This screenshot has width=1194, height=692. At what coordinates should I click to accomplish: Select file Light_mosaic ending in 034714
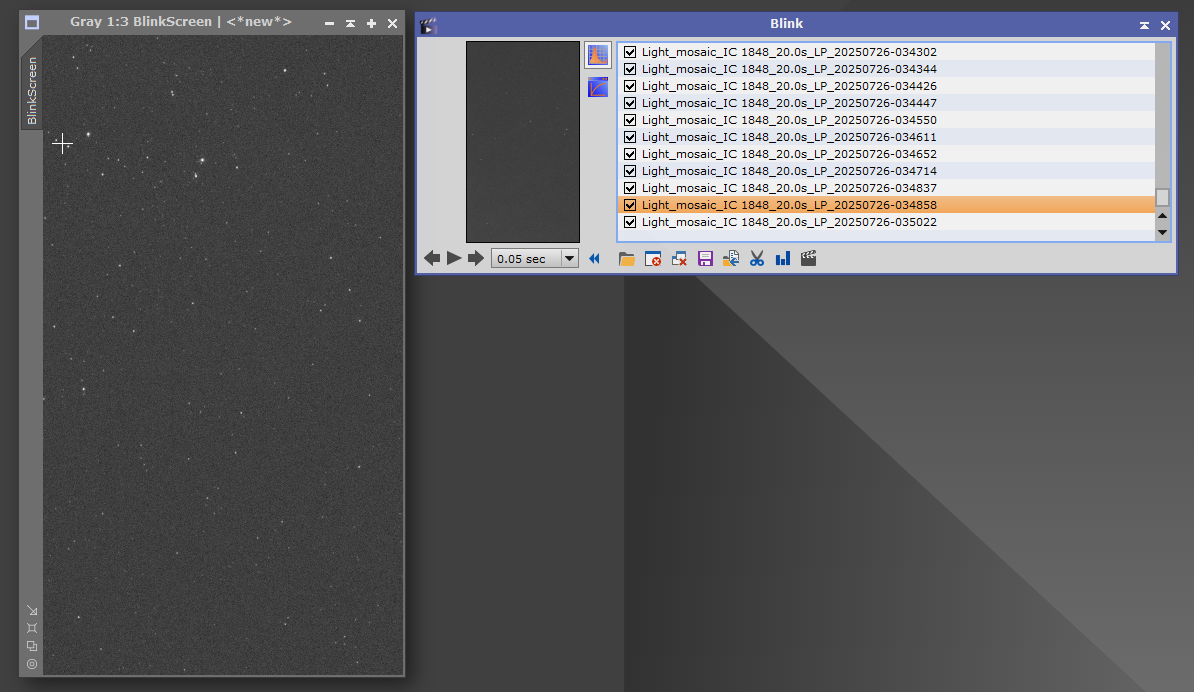click(789, 171)
